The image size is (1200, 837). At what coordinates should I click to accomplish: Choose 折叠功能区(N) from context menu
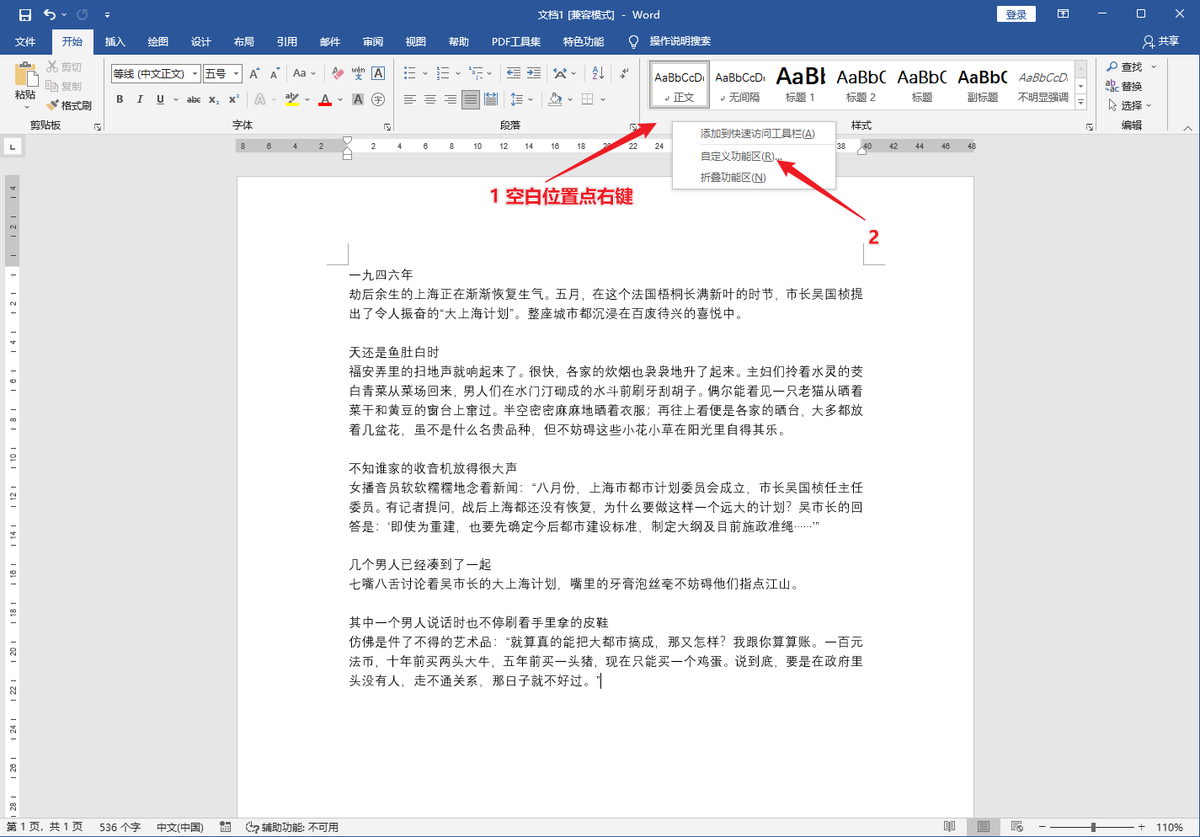point(754,177)
